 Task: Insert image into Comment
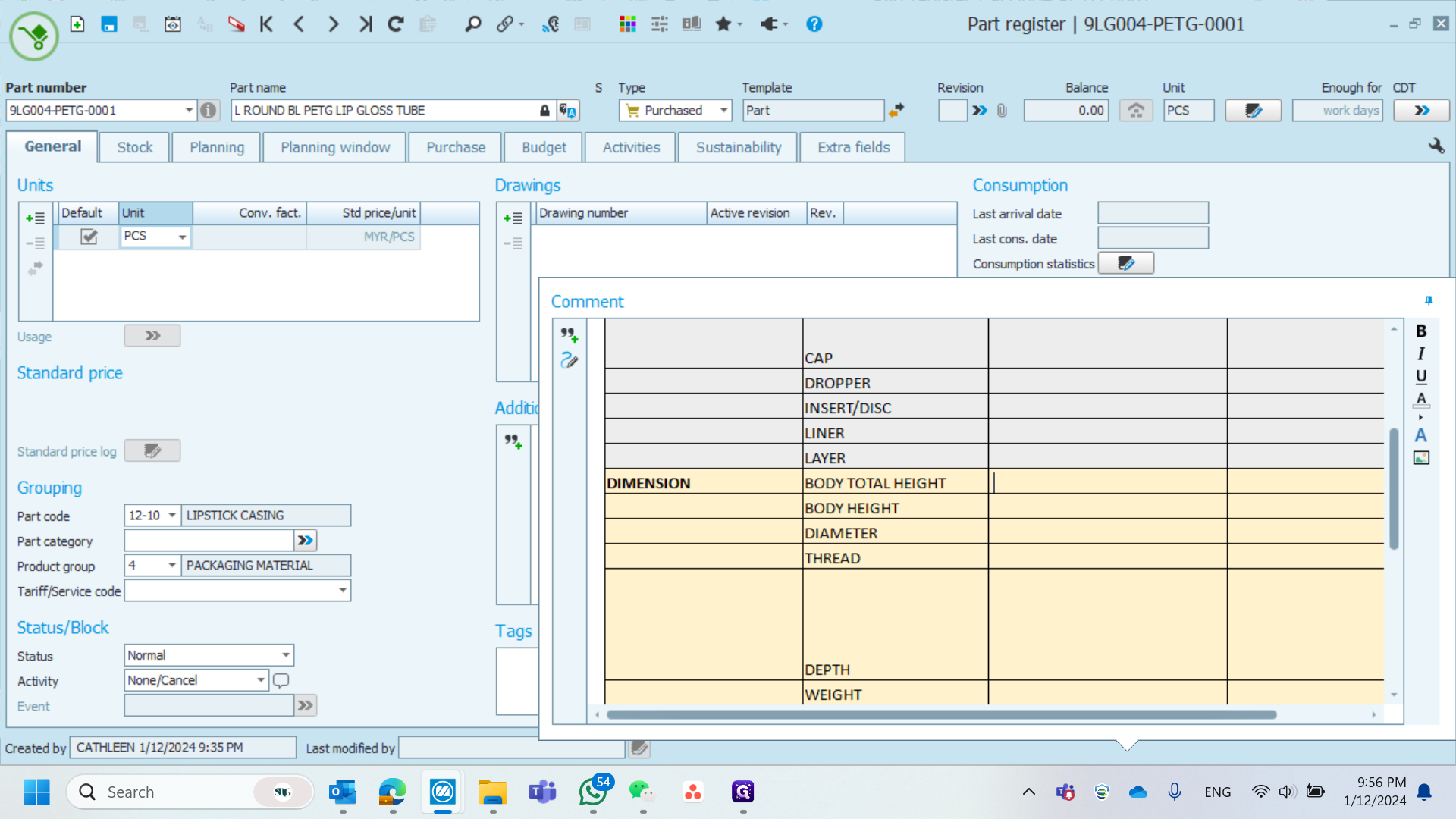click(1421, 457)
